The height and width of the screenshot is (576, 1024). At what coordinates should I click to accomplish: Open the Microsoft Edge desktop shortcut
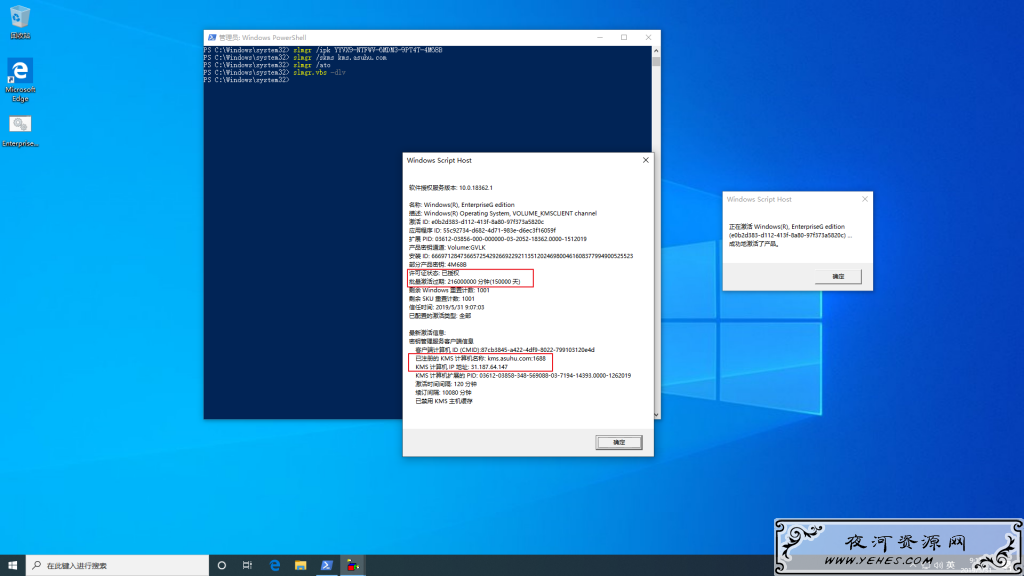click(x=20, y=80)
